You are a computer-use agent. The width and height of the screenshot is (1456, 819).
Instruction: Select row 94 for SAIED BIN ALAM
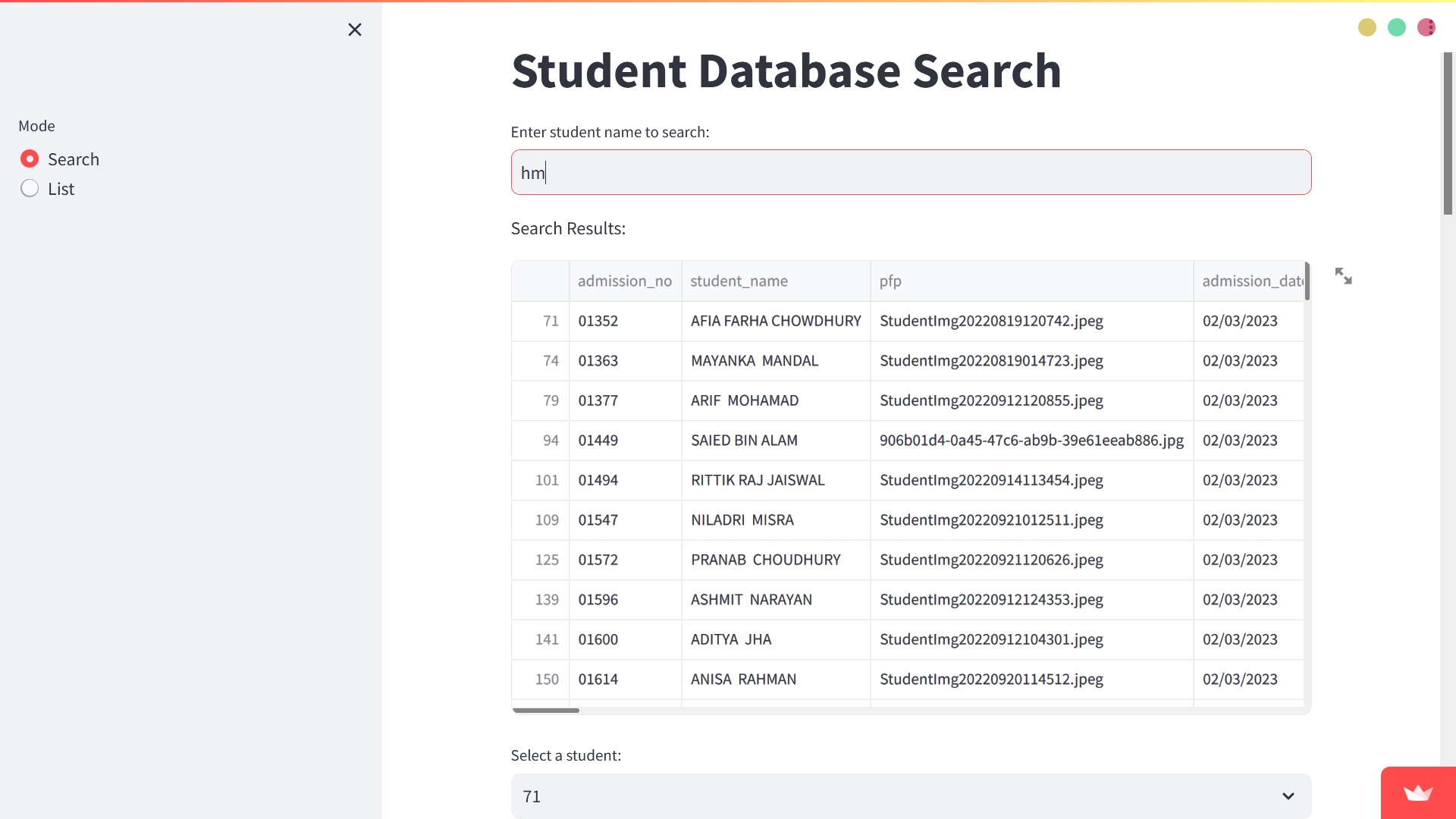click(744, 441)
